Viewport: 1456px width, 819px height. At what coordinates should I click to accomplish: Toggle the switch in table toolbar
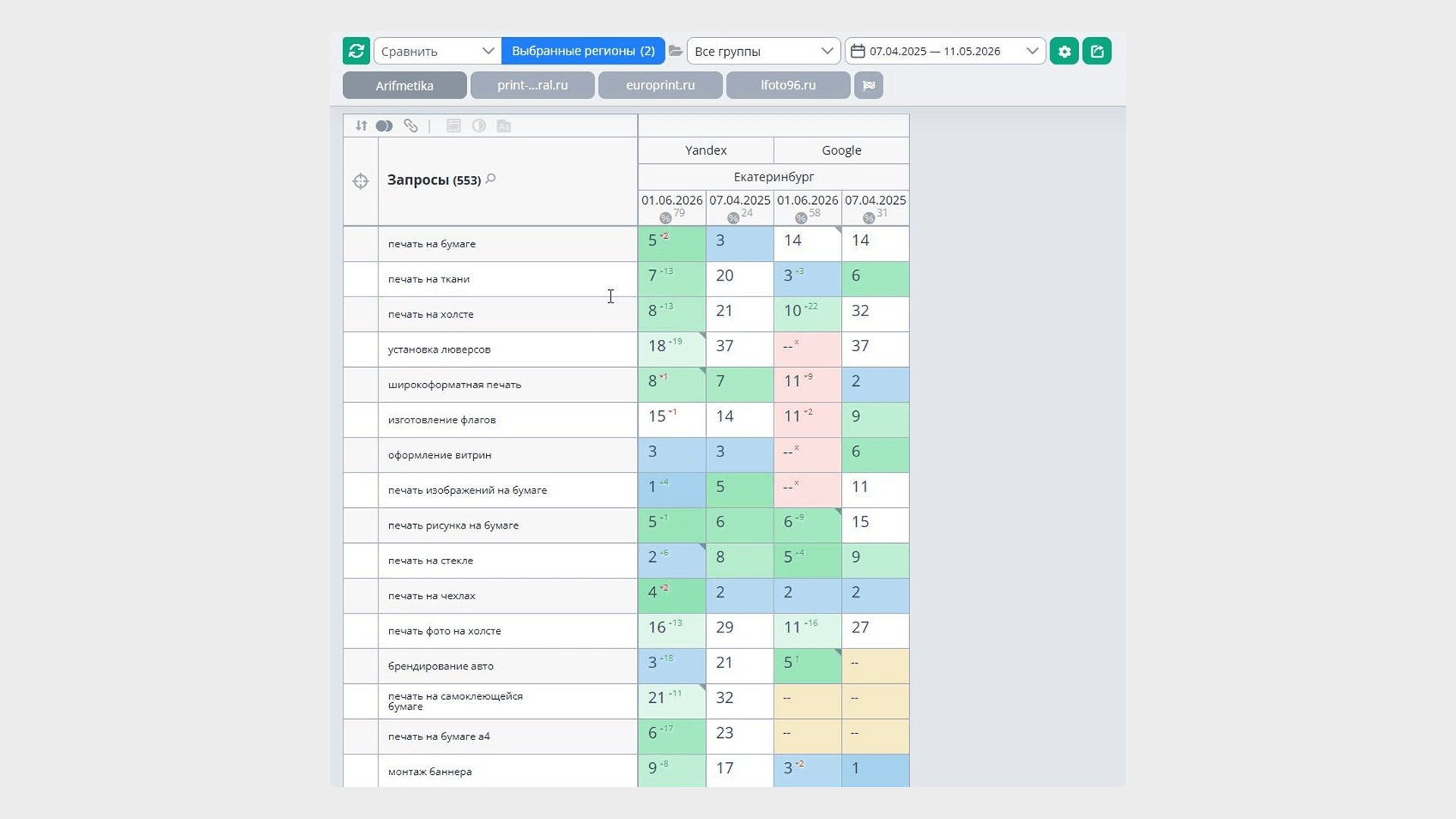tap(384, 126)
